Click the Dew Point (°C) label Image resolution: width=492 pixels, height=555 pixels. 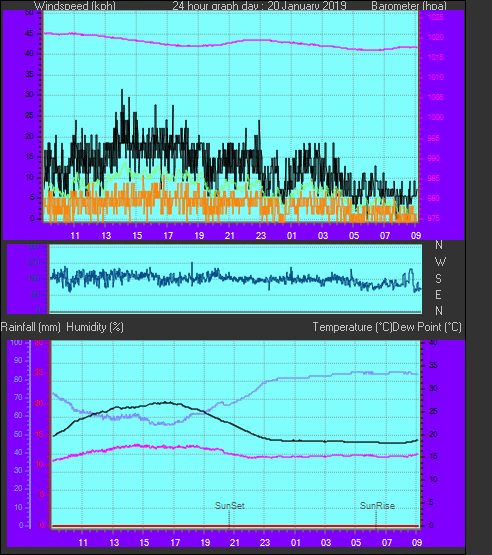click(x=427, y=327)
